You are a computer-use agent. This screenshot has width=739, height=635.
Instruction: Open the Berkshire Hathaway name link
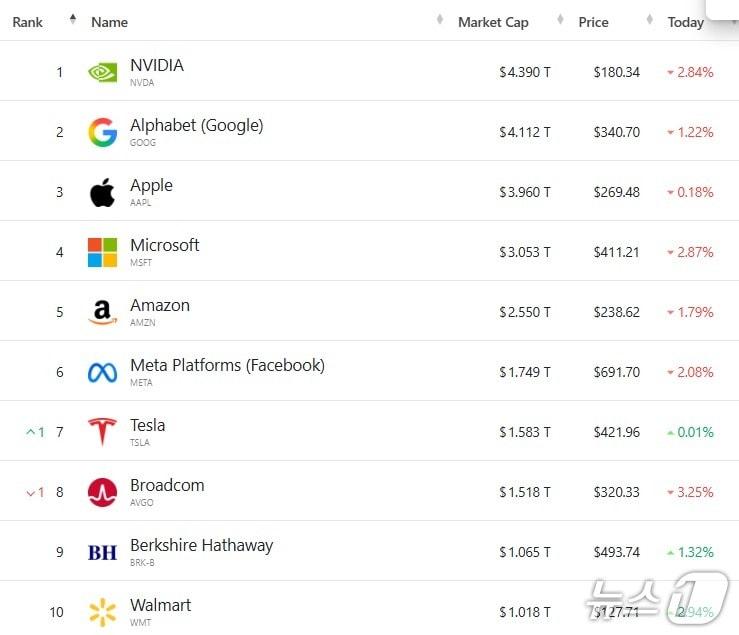tap(201, 546)
